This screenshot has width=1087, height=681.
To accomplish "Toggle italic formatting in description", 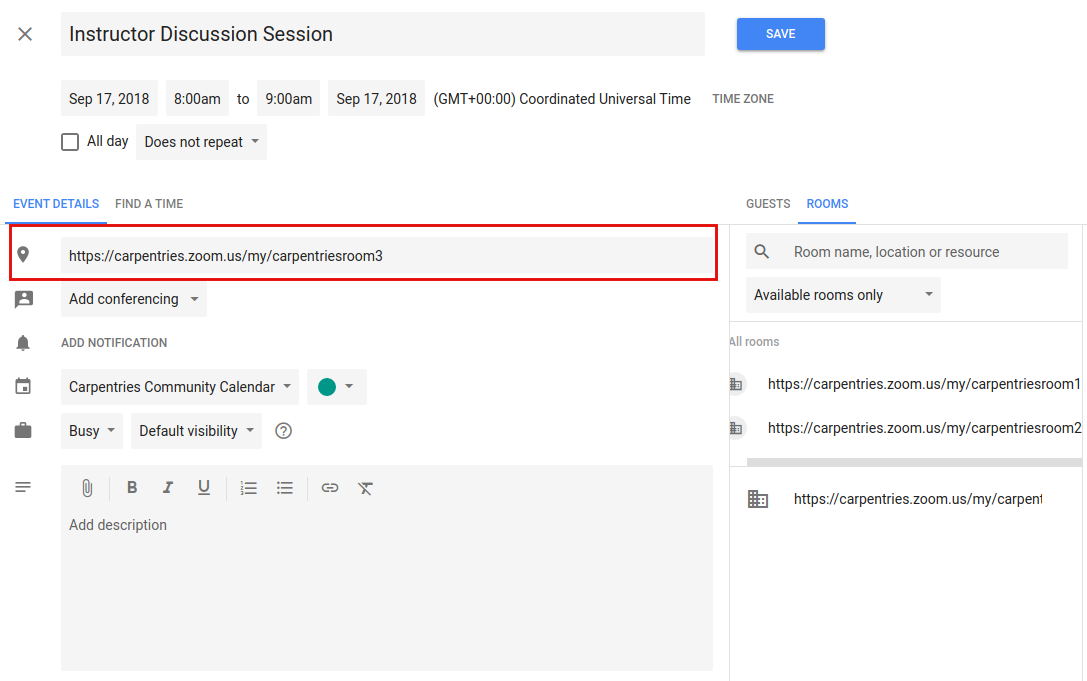I will click(168, 488).
